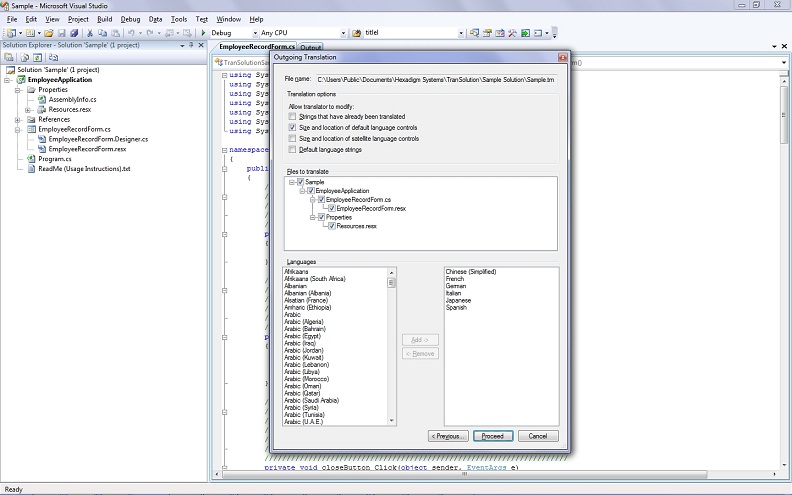Click the New Project toolbar icon
792x495 pixels.
11,33
